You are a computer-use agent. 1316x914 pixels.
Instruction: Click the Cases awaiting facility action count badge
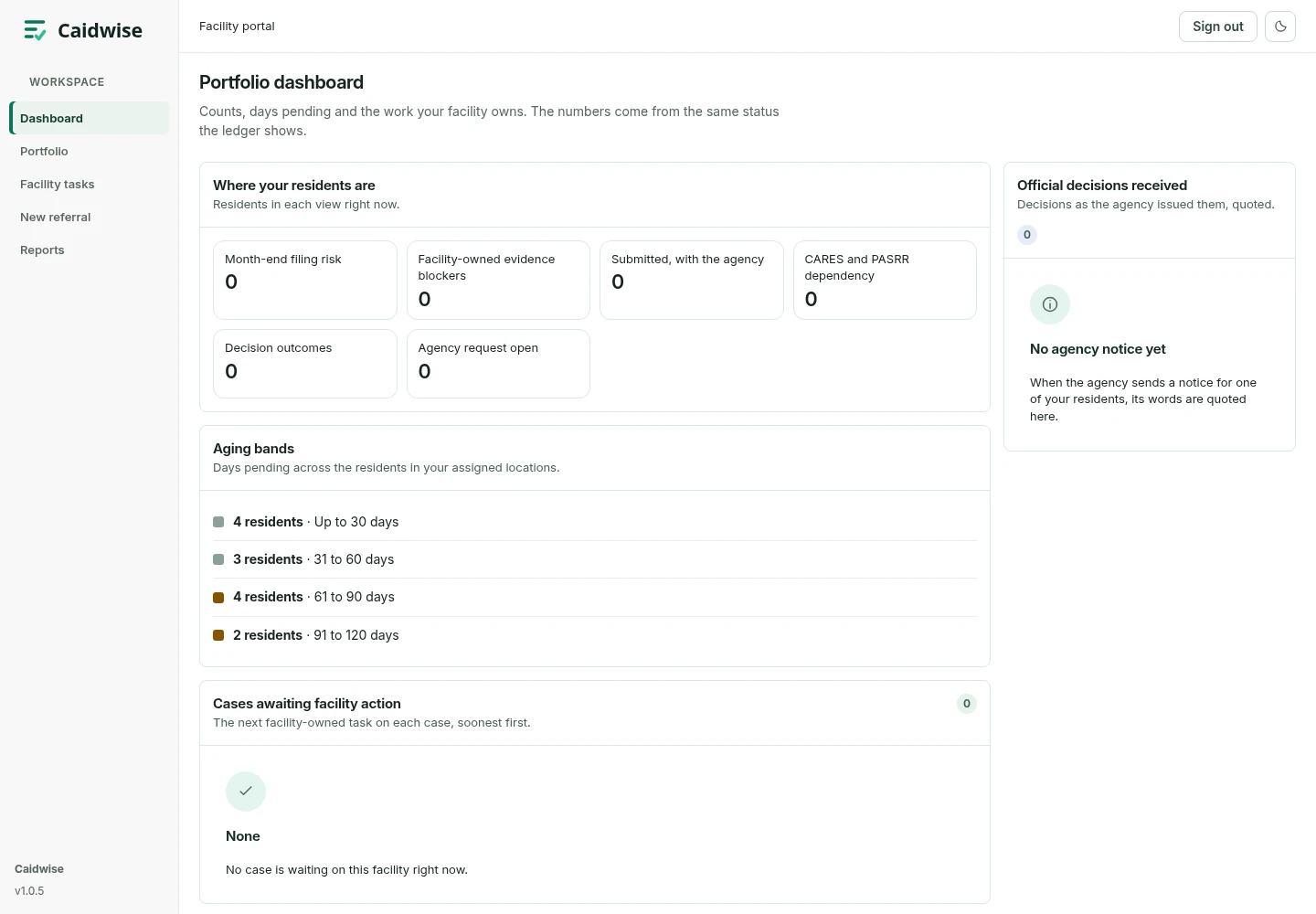point(967,704)
